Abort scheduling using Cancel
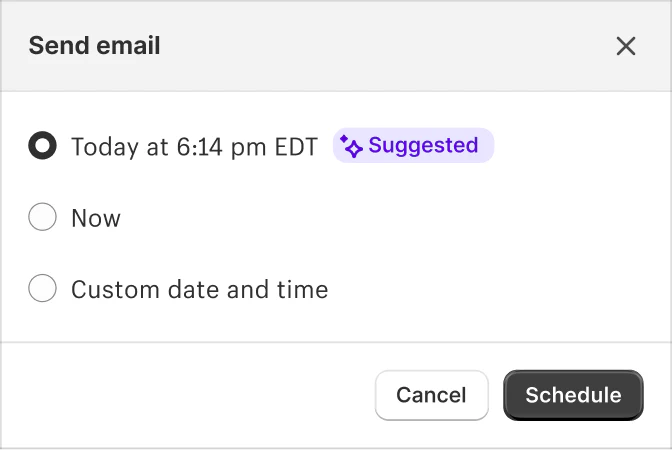 (x=431, y=395)
